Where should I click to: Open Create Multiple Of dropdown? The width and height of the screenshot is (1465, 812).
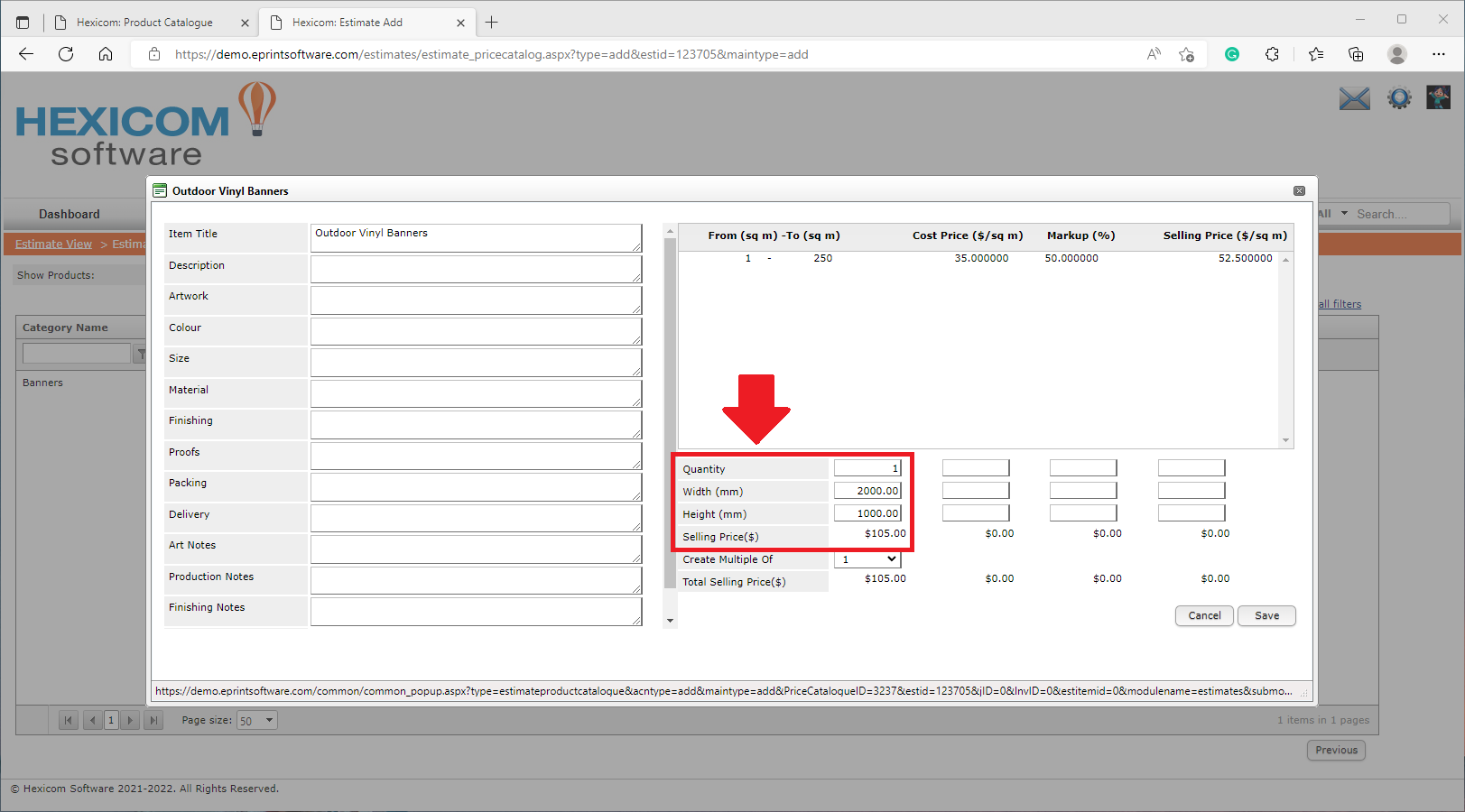pos(867,559)
